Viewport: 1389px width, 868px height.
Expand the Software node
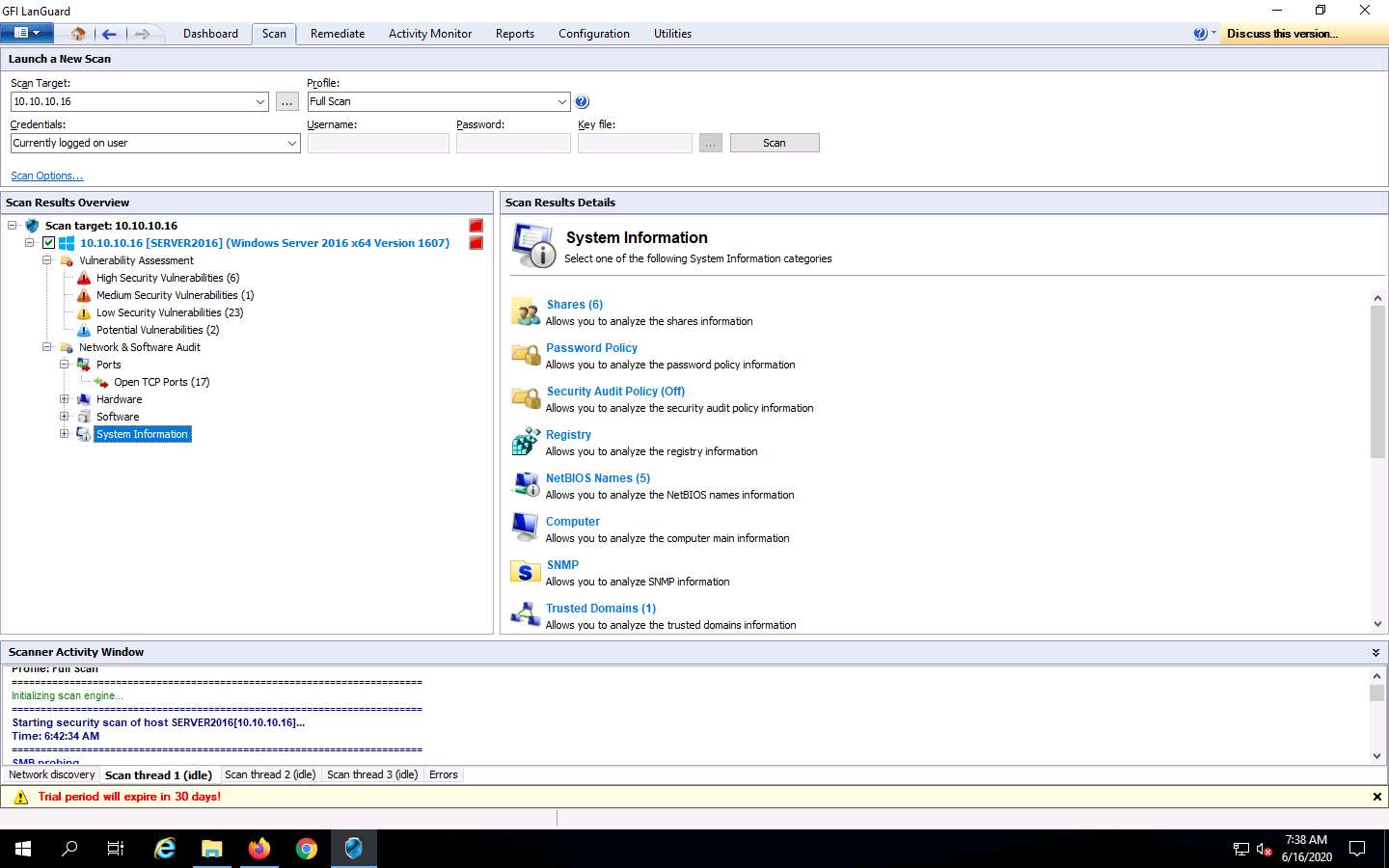tap(64, 417)
